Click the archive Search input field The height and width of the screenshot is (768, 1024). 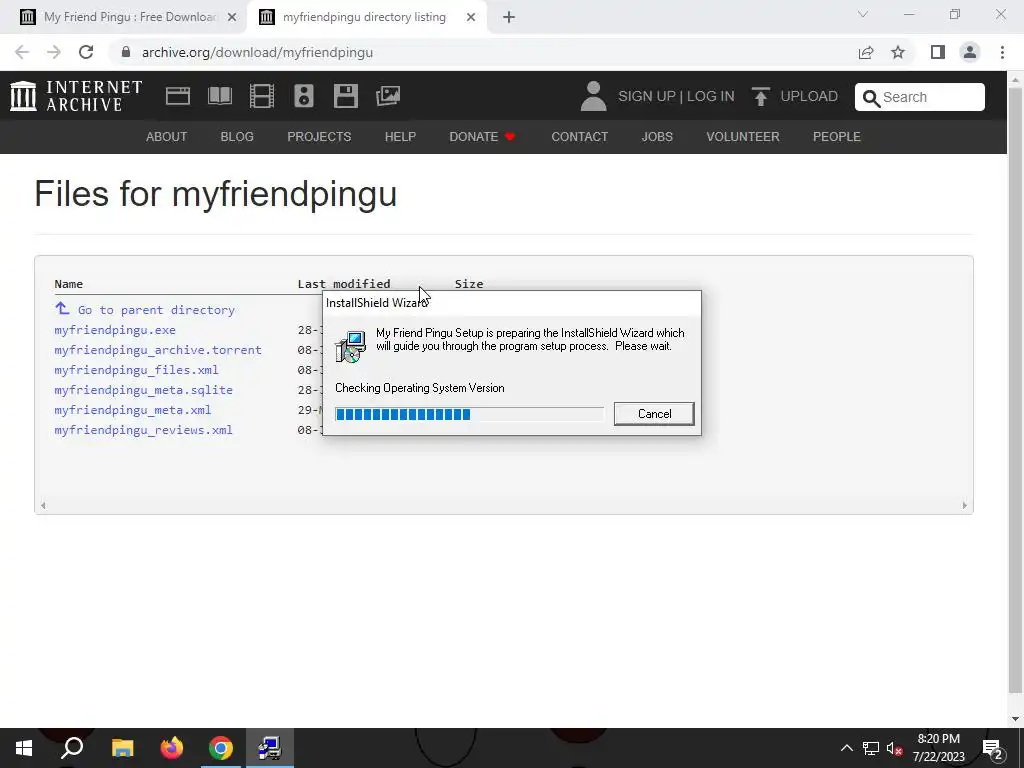tap(920, 97)
